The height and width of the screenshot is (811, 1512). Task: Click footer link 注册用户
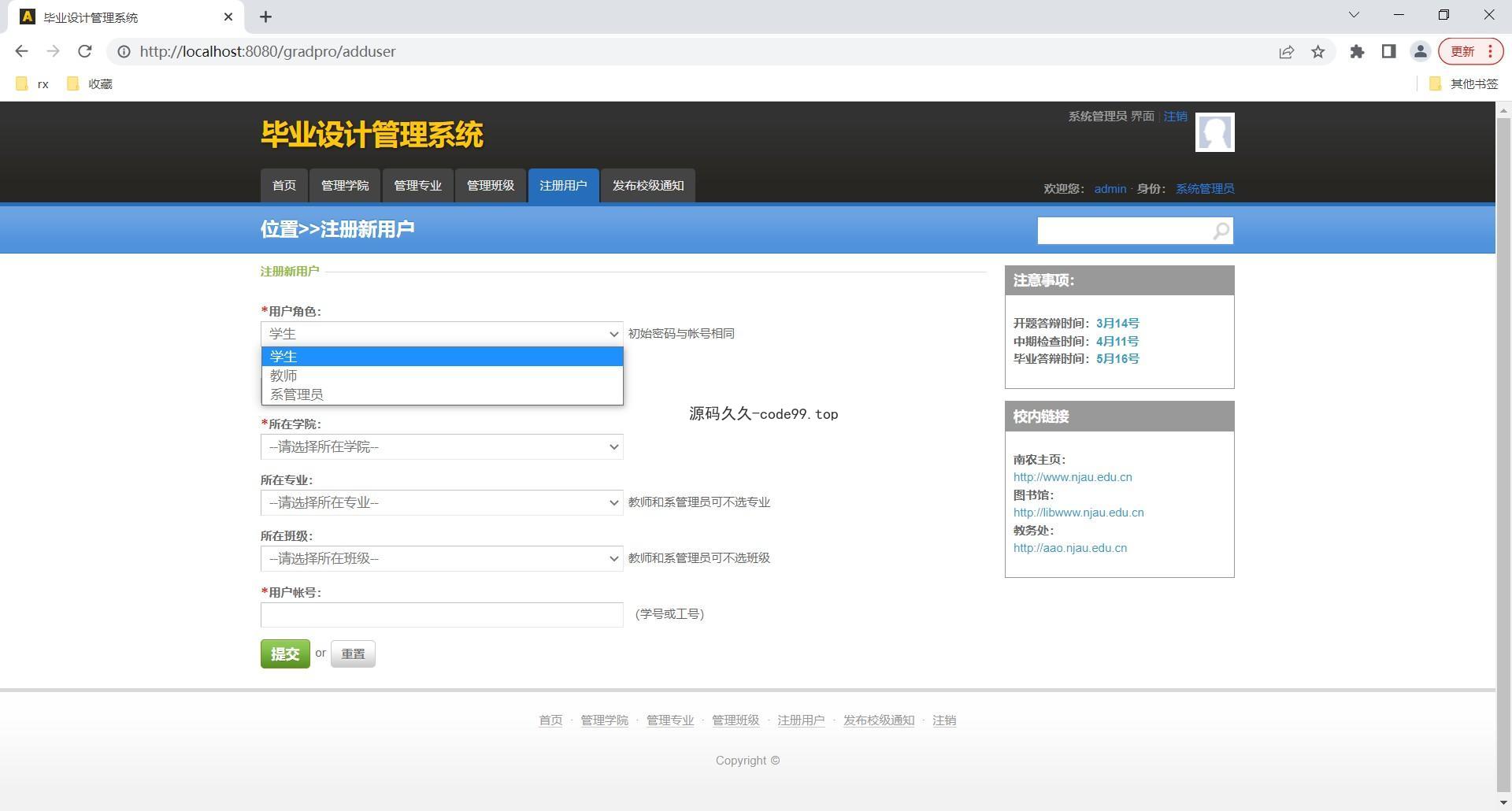click(x=801, y=720)
